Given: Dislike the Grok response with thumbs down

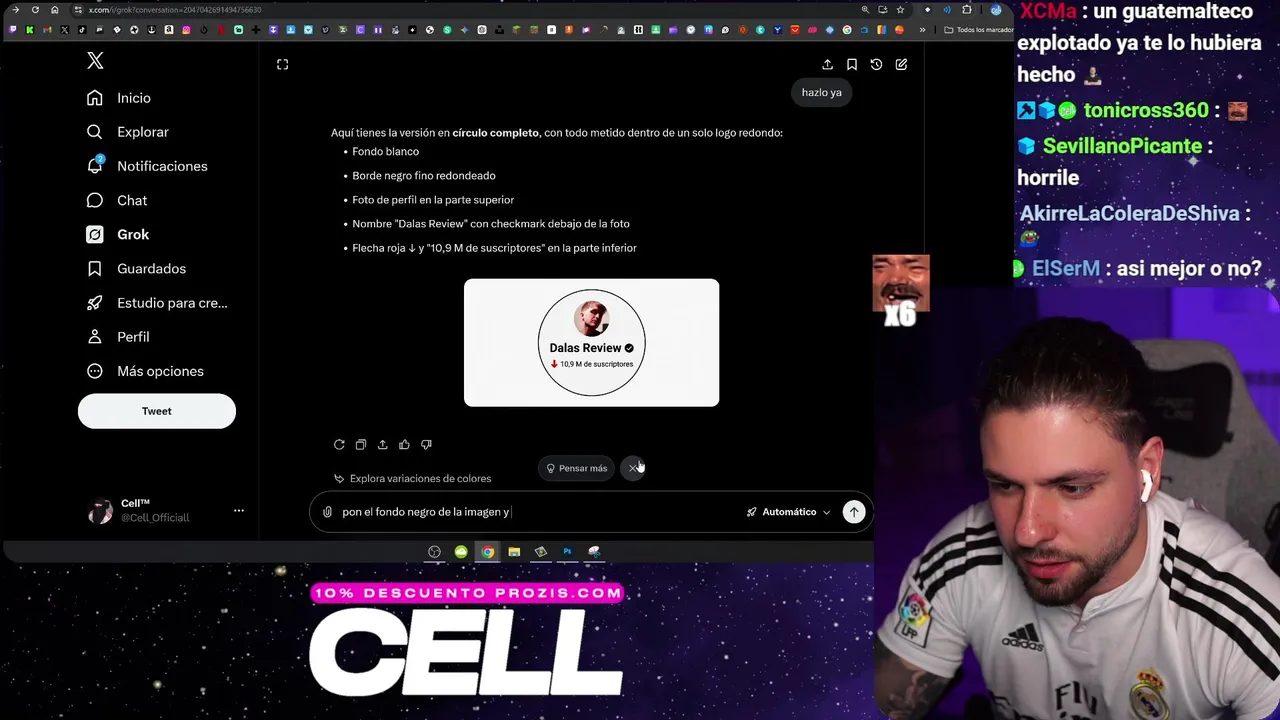Looking at the screenshot, I should (426, 444).
